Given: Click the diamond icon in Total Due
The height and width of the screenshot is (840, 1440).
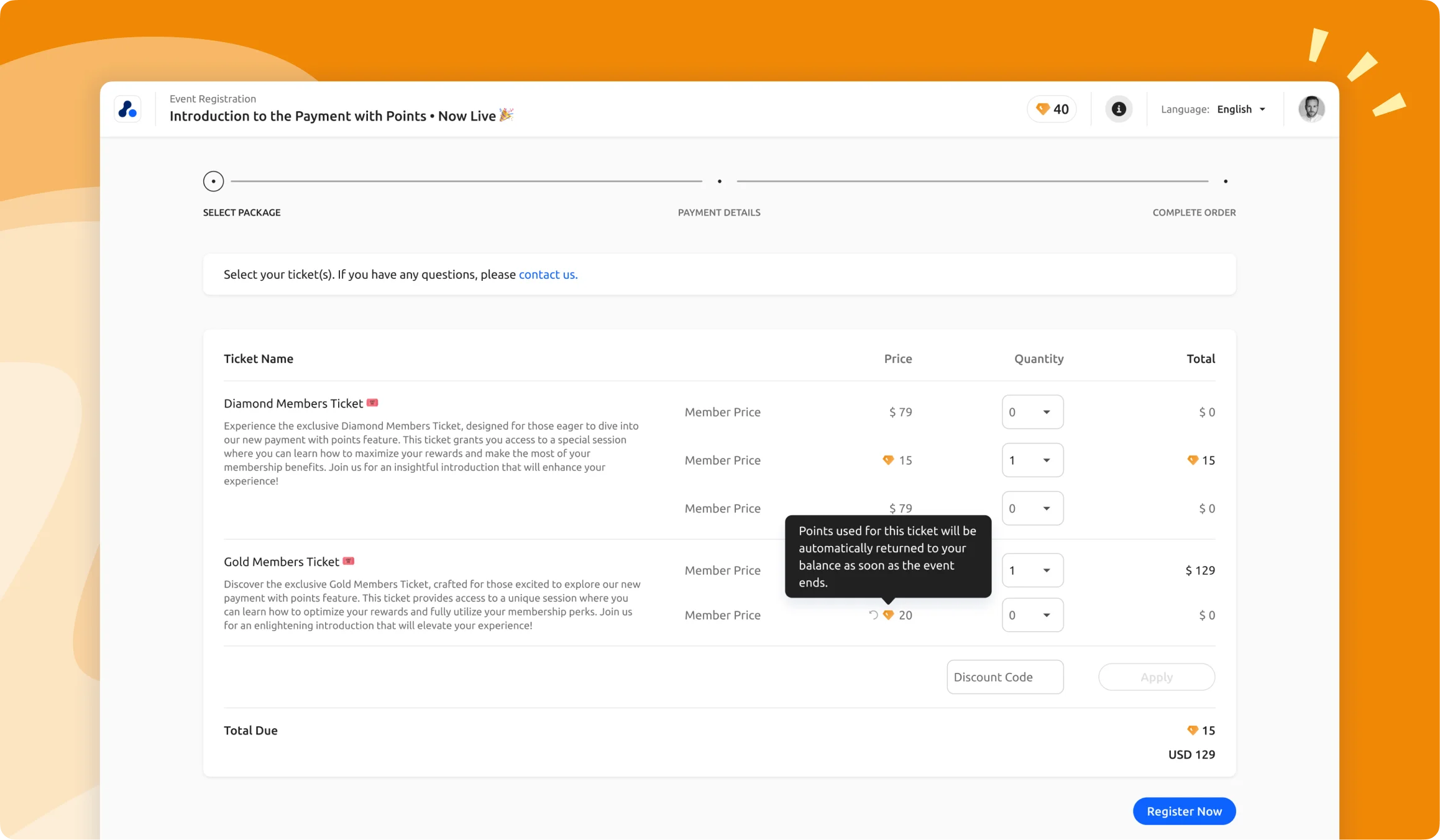Looking at the screenshot, I should click(x=1192, y=731).
